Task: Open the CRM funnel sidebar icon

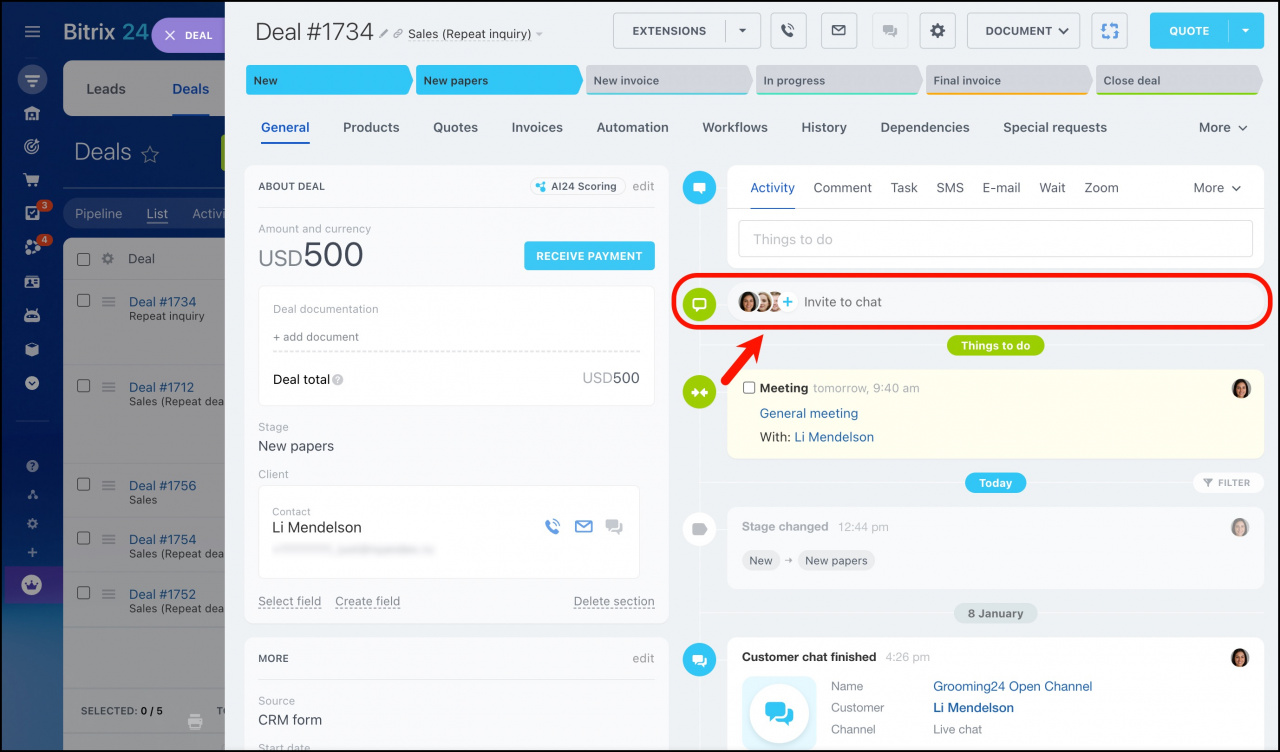Action: [x=32, y=80]
